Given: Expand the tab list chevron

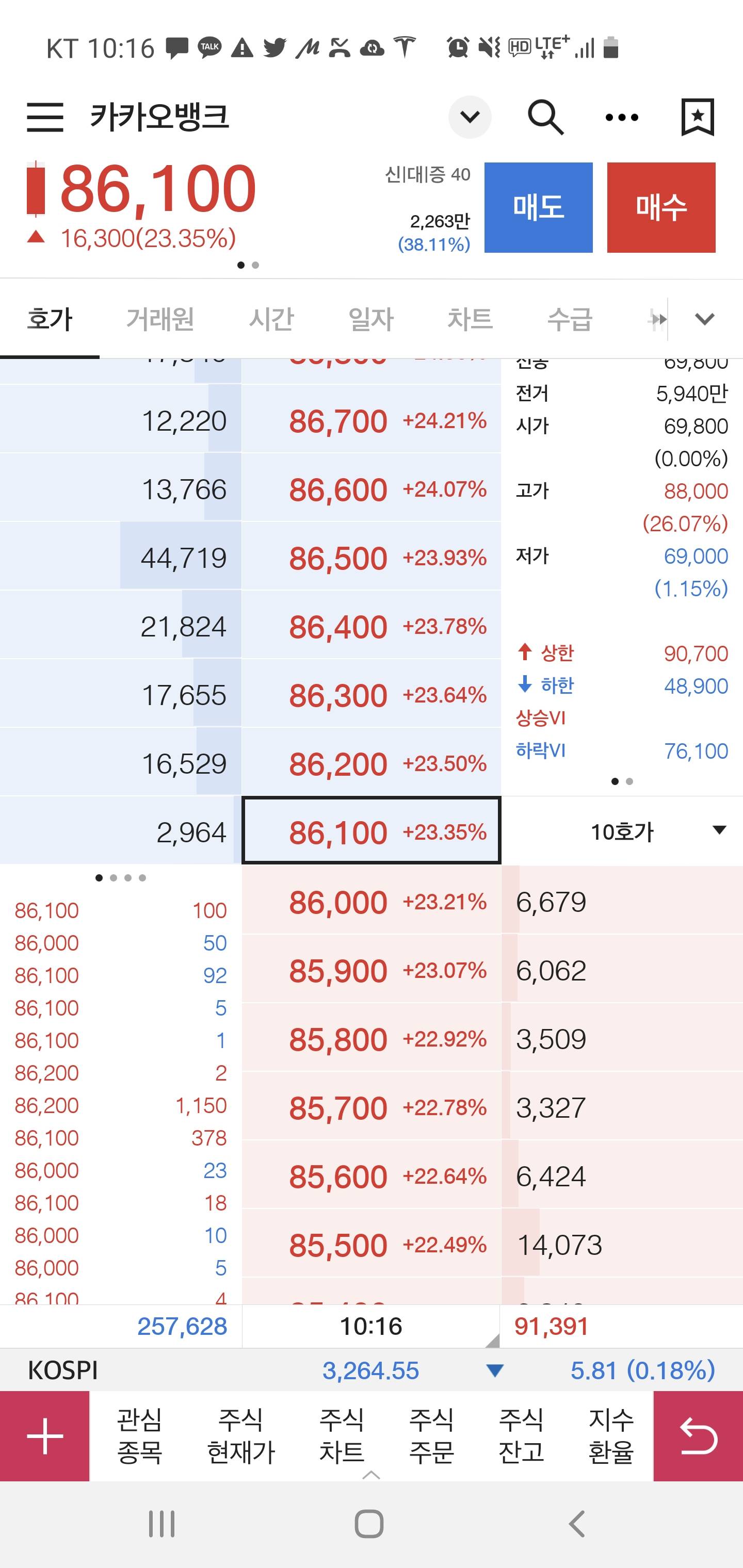Looking at the screenshot, I should [705, 319].
